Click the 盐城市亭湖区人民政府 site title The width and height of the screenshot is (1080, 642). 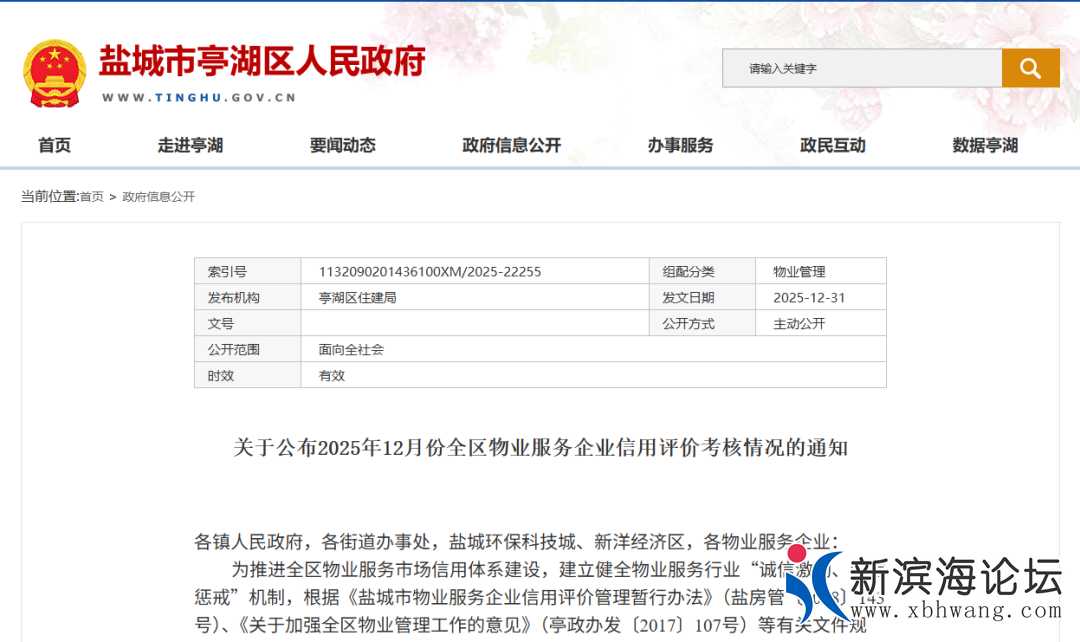[262, 61]
